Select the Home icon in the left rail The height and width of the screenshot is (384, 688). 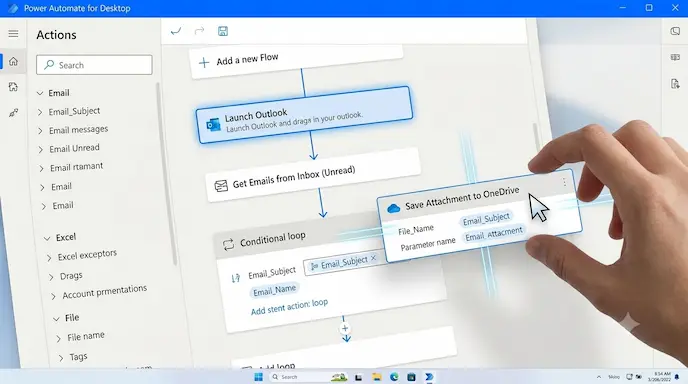tap(14, 61)
